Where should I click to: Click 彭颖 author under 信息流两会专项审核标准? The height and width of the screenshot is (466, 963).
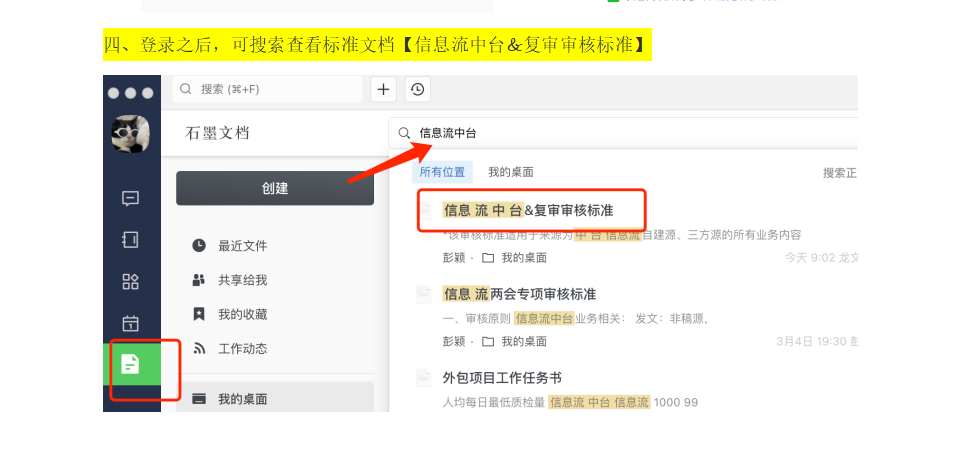click(x=454, y=341)
